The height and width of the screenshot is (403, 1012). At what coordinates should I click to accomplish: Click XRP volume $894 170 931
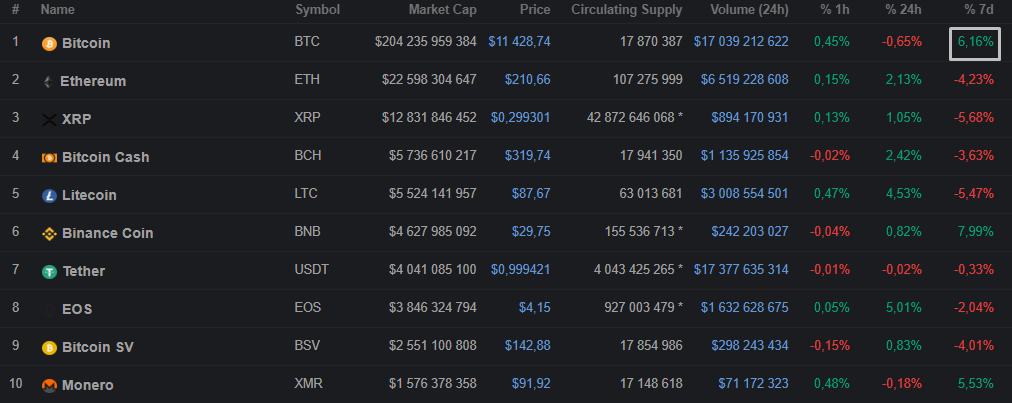tap(750, 118)
